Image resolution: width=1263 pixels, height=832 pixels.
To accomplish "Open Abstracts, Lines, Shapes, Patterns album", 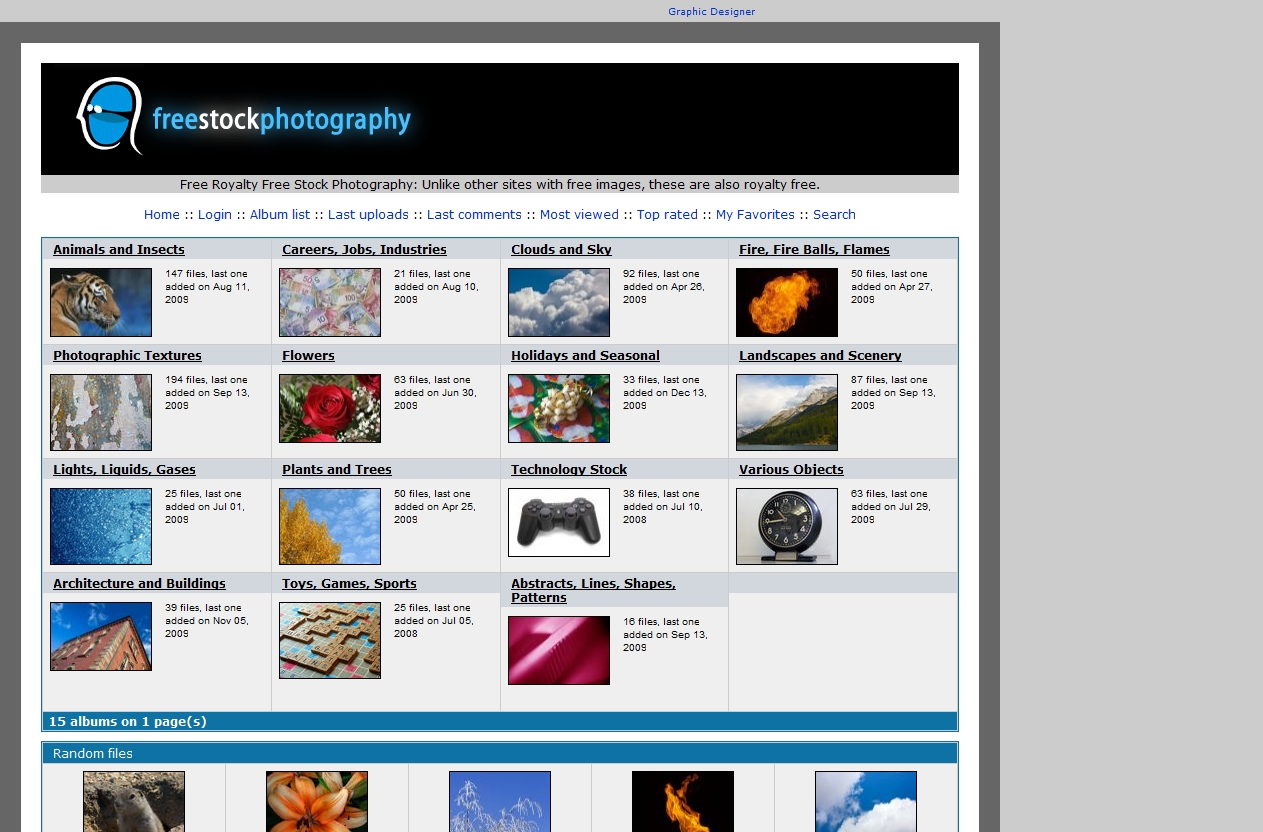I will click(x=592, y=590).
